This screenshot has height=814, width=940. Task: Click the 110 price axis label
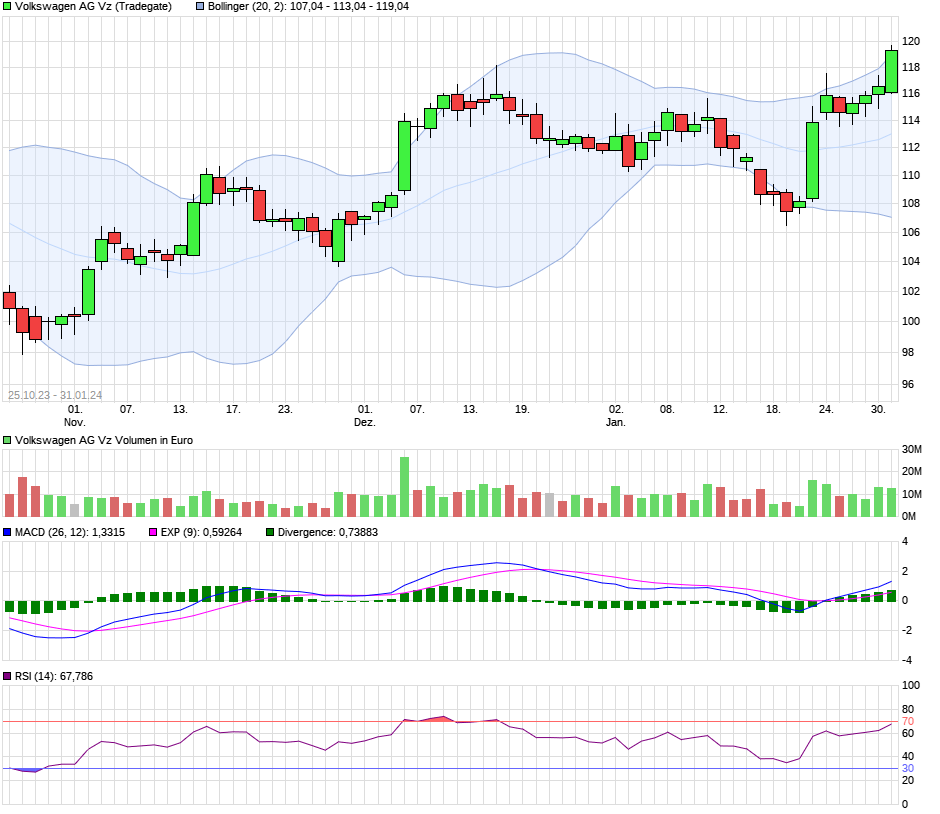(x=911, y=175)
